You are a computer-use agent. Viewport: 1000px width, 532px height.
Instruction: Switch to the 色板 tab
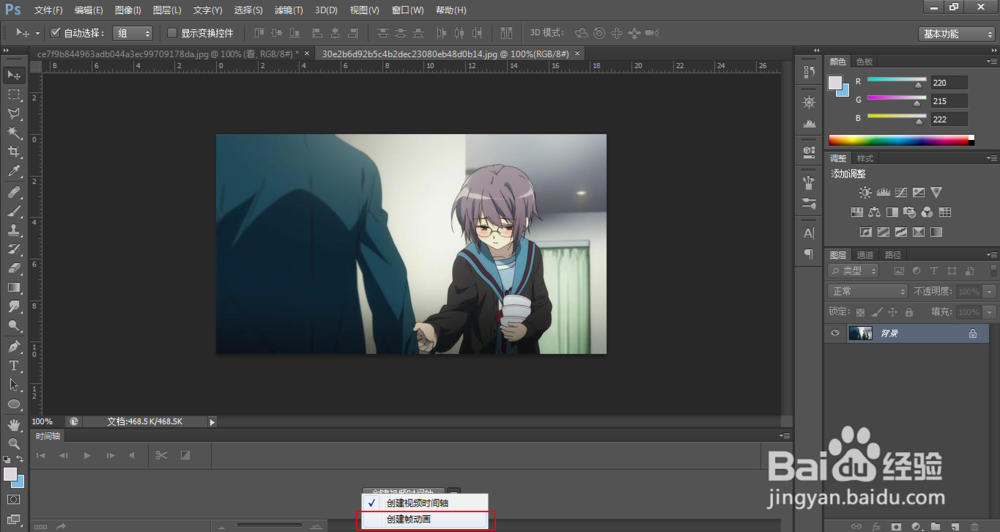(x=864, y=62)
